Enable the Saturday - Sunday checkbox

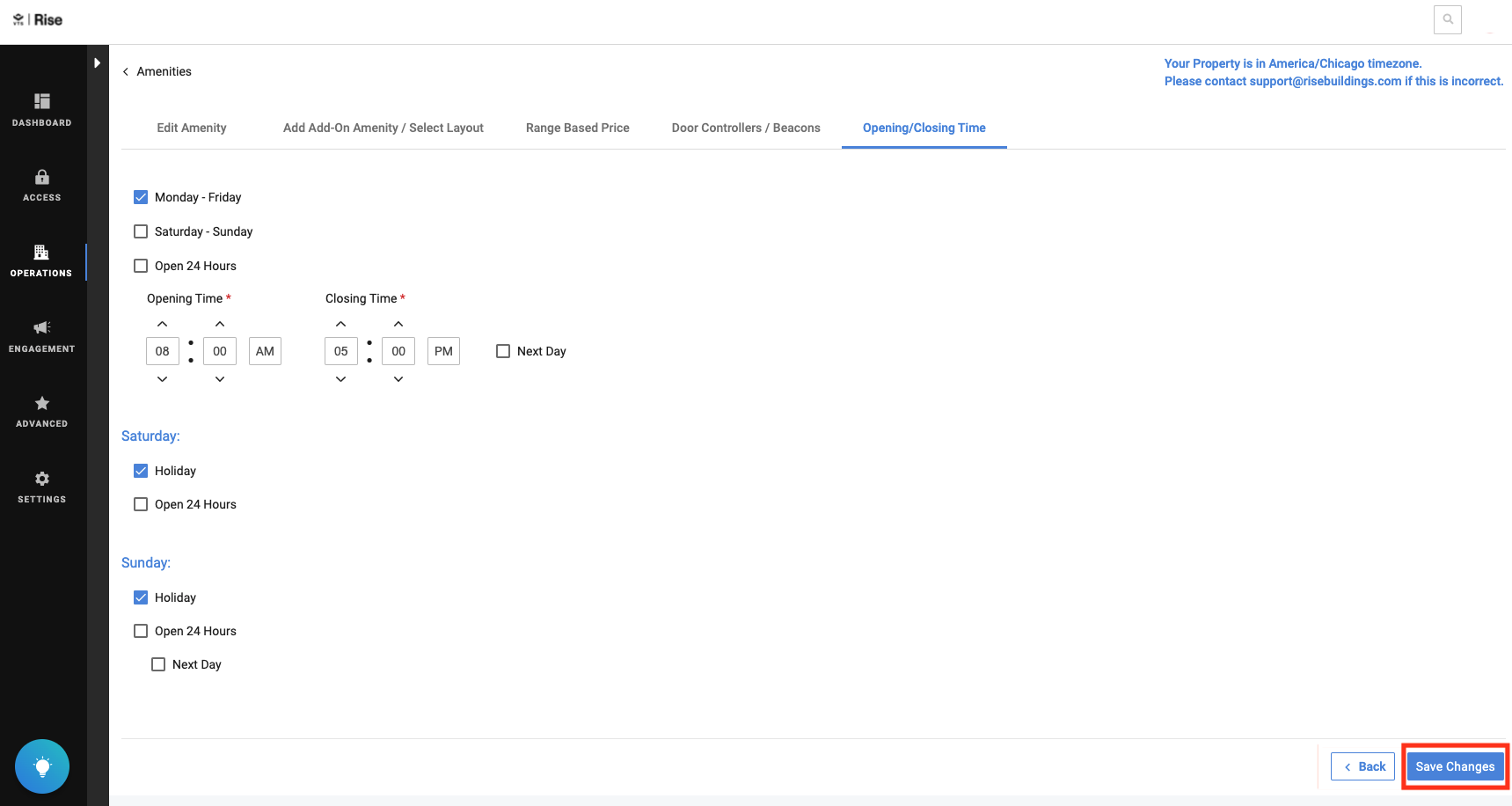coord(141,231)
